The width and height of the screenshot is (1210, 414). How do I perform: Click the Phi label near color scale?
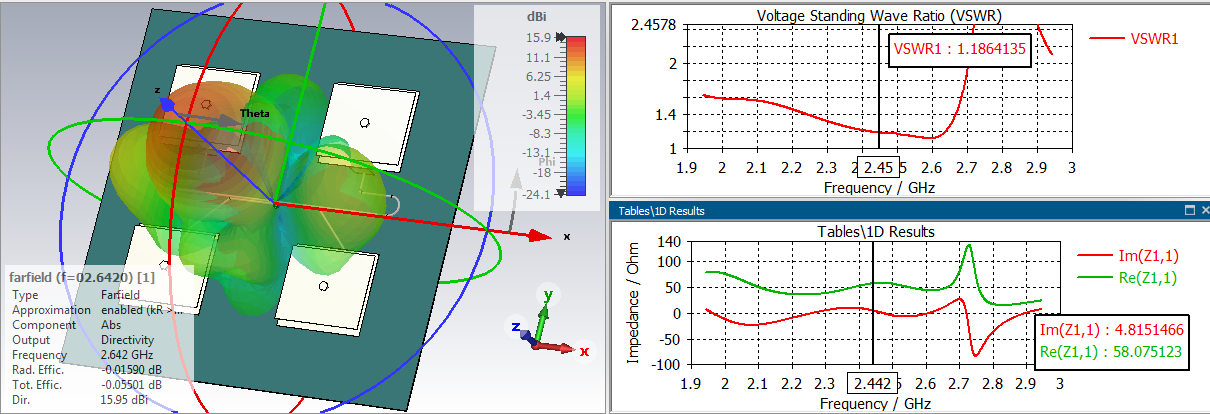(547, 160)
